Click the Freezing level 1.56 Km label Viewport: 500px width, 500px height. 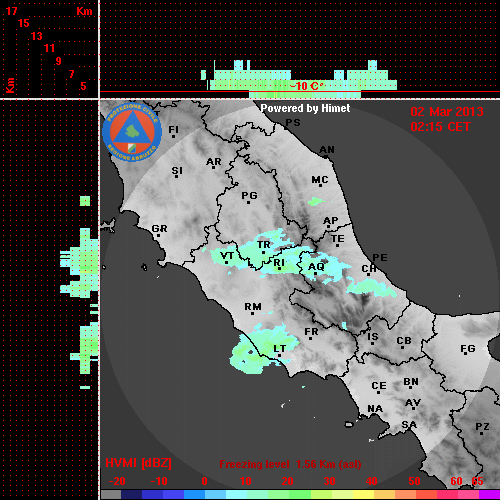290,464
